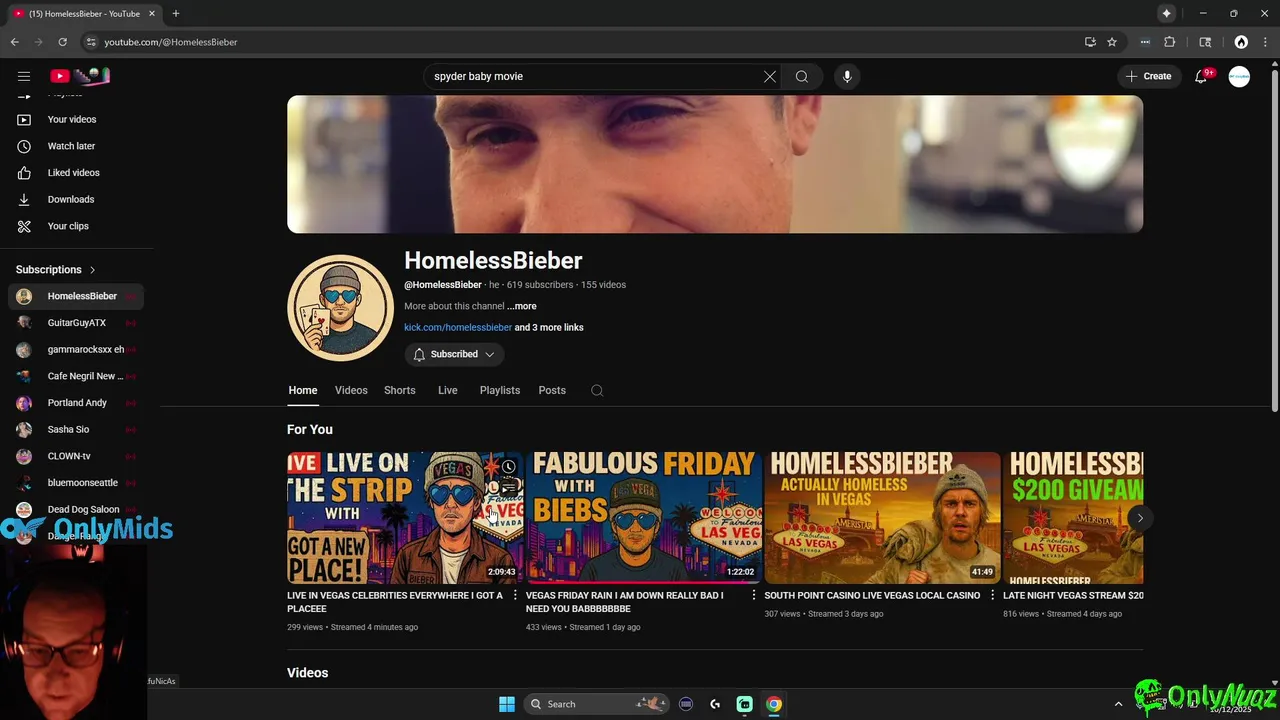Open options for VEGAS FRIDAY RAIN video
Image resolution: width=1280 pixels, height=720 pixels.
coord(754,595)
